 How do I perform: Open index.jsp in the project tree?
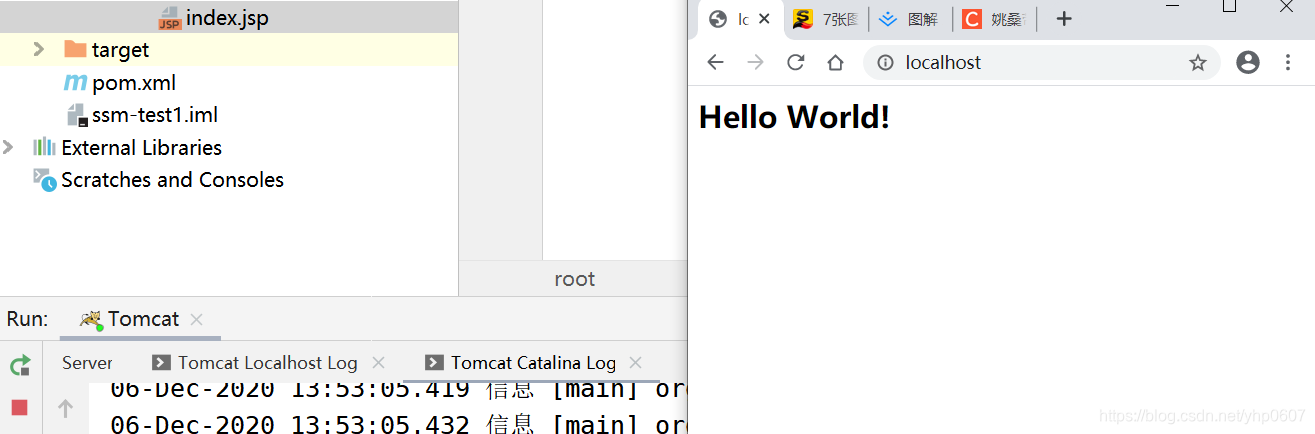pyautogui.click(x=227, y=18)
